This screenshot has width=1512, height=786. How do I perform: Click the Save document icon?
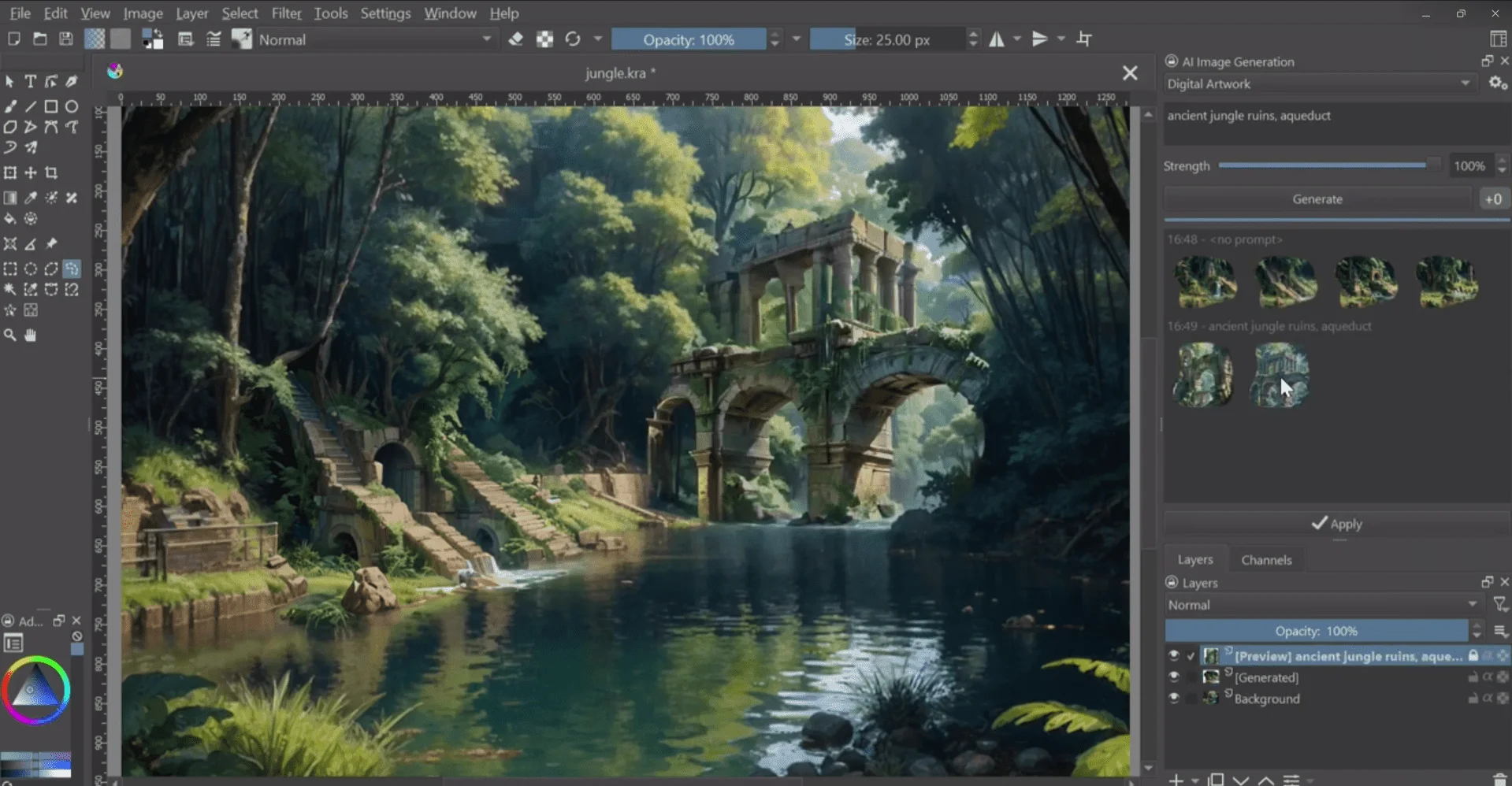click(66, 39)
